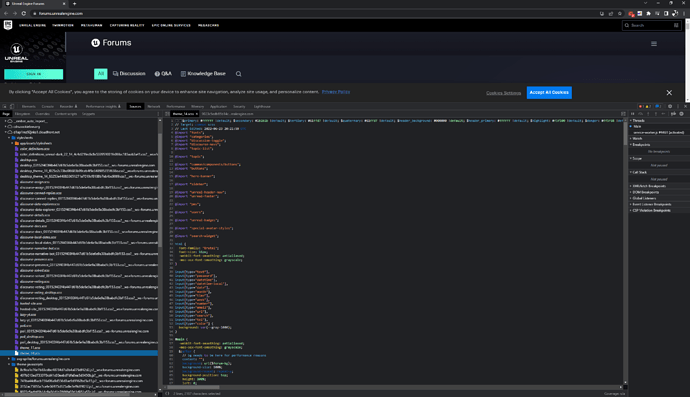Click the Forums header logo

pos(111,43)
